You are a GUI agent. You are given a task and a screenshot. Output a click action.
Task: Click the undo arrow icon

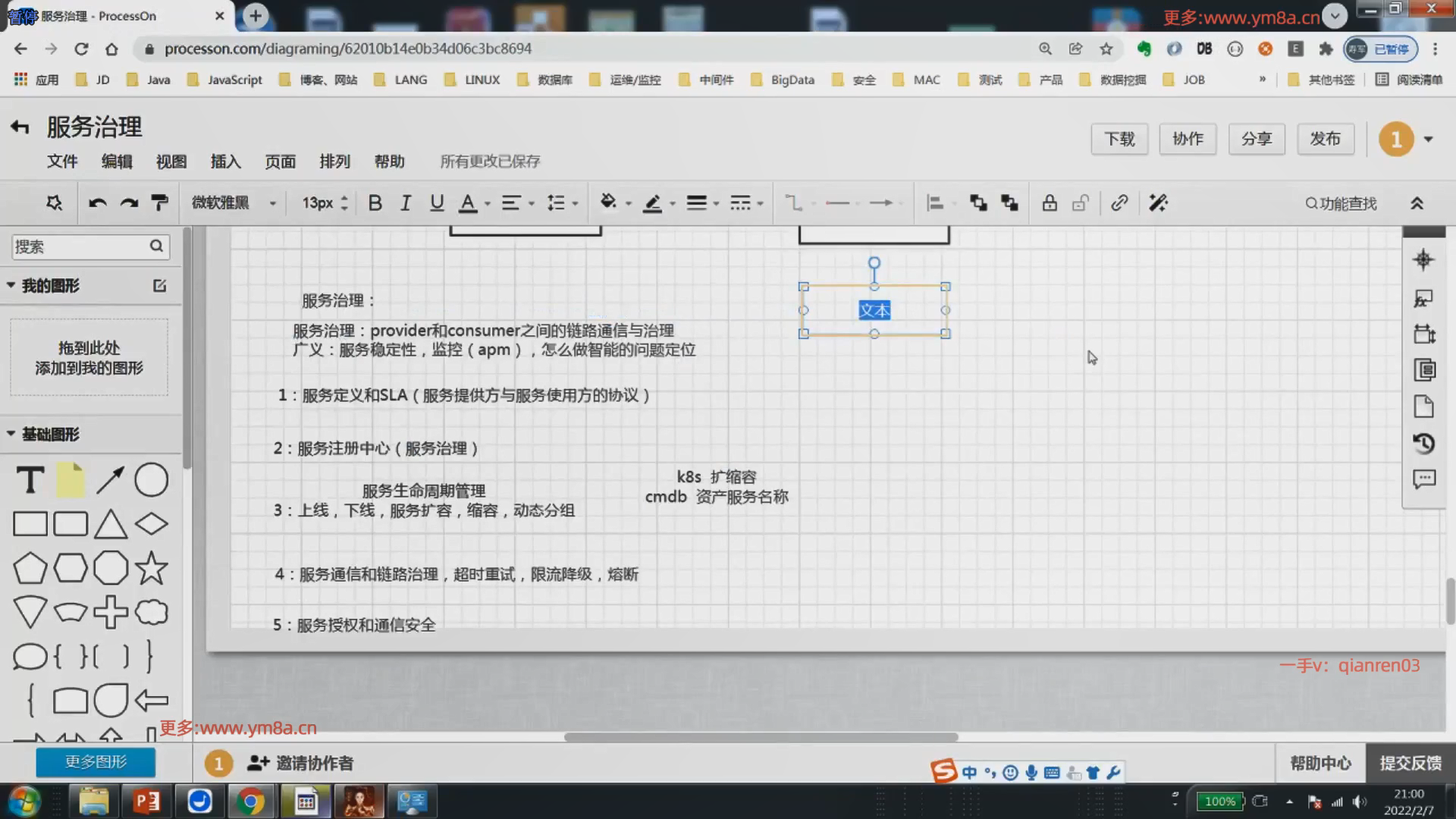pos(97,202)
